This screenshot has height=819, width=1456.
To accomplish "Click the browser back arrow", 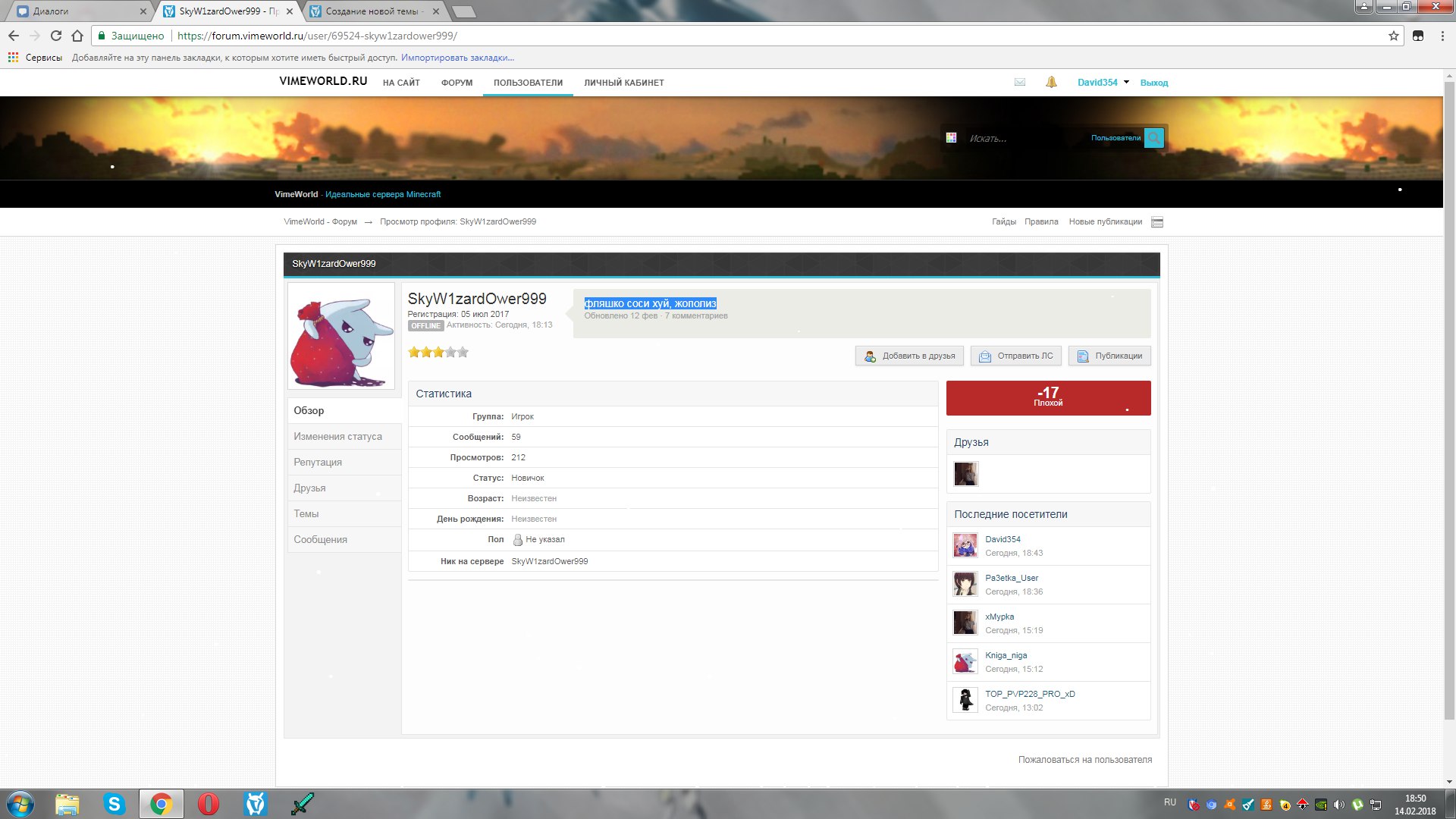I will click(x=14, y=36).
